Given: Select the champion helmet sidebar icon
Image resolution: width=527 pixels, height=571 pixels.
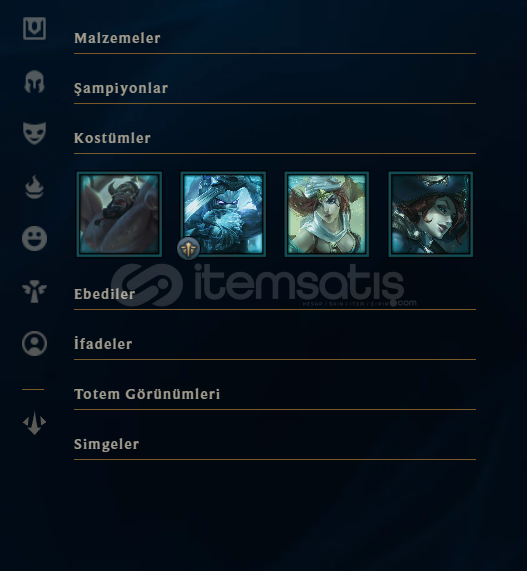Looking at the screenshot, I should pyautogui.click(x=35, y=82).
